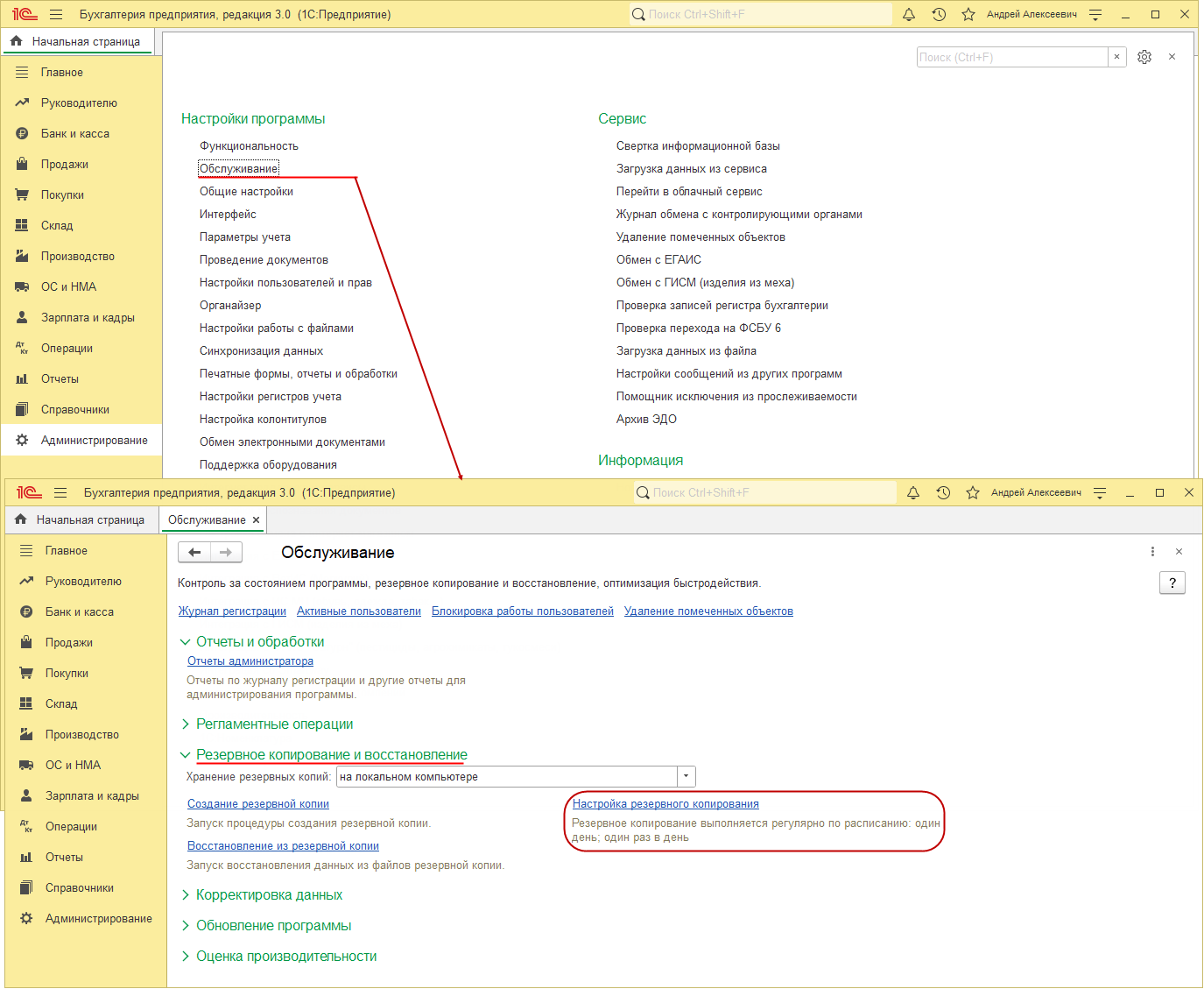Click Хранение резервных копий value field
This screenshot has height=989, width=1204.
click(507, 777)
